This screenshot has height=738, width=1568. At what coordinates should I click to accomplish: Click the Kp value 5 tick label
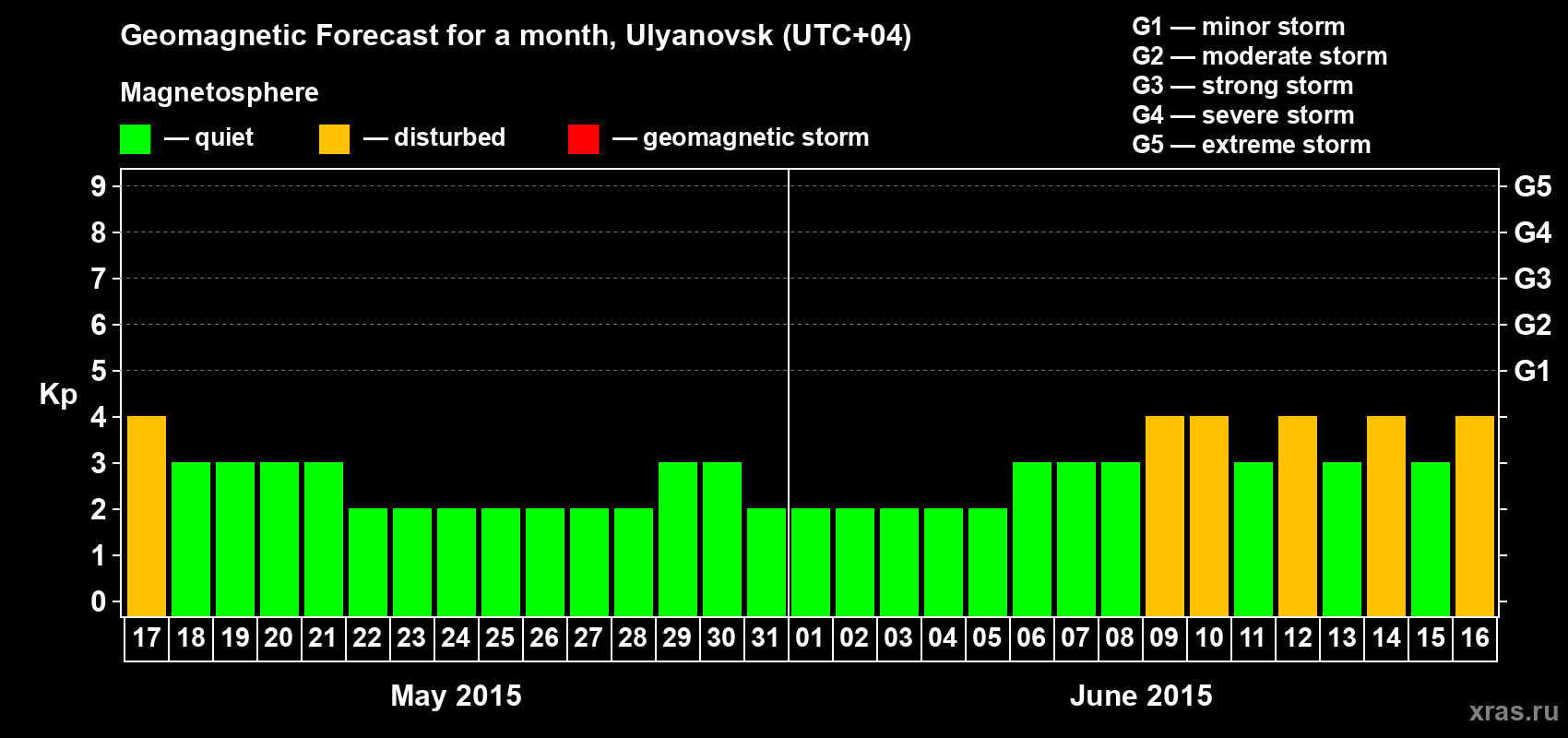point(99,371)
